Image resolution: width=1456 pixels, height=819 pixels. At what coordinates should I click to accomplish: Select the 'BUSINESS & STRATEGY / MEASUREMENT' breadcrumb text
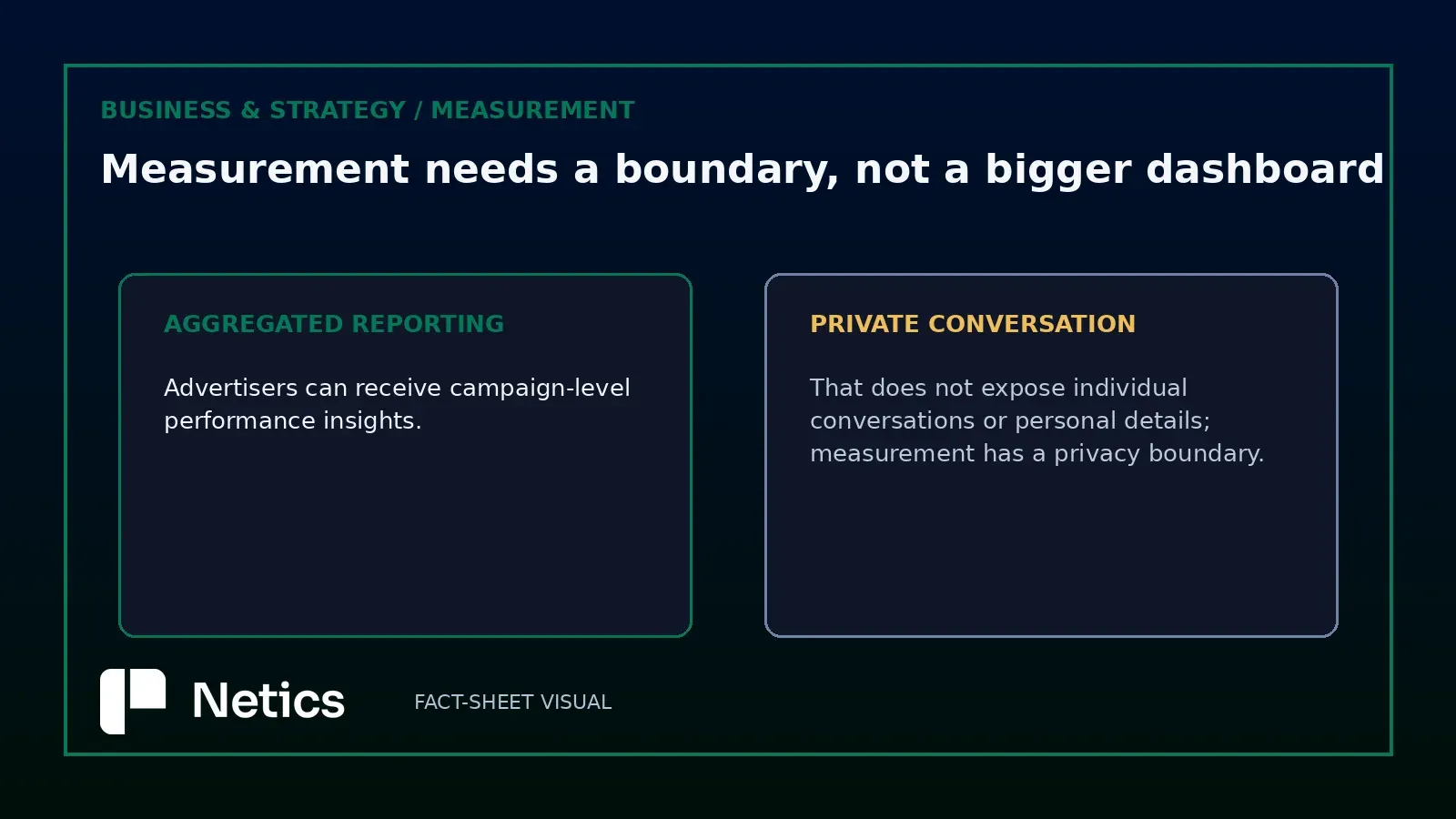click(368, 110)
